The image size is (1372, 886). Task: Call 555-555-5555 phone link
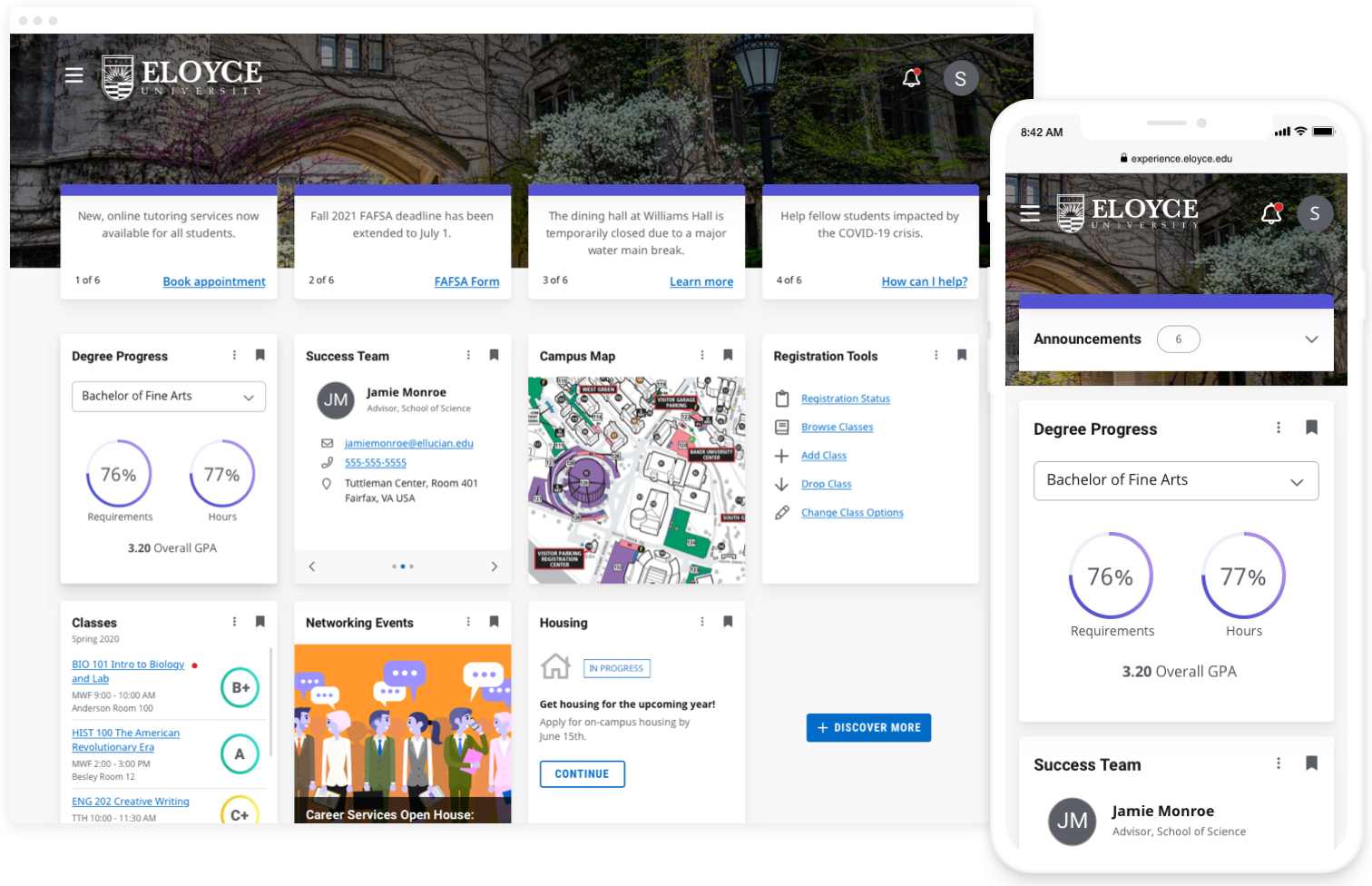pyautogui.click(x=376, y=463)
